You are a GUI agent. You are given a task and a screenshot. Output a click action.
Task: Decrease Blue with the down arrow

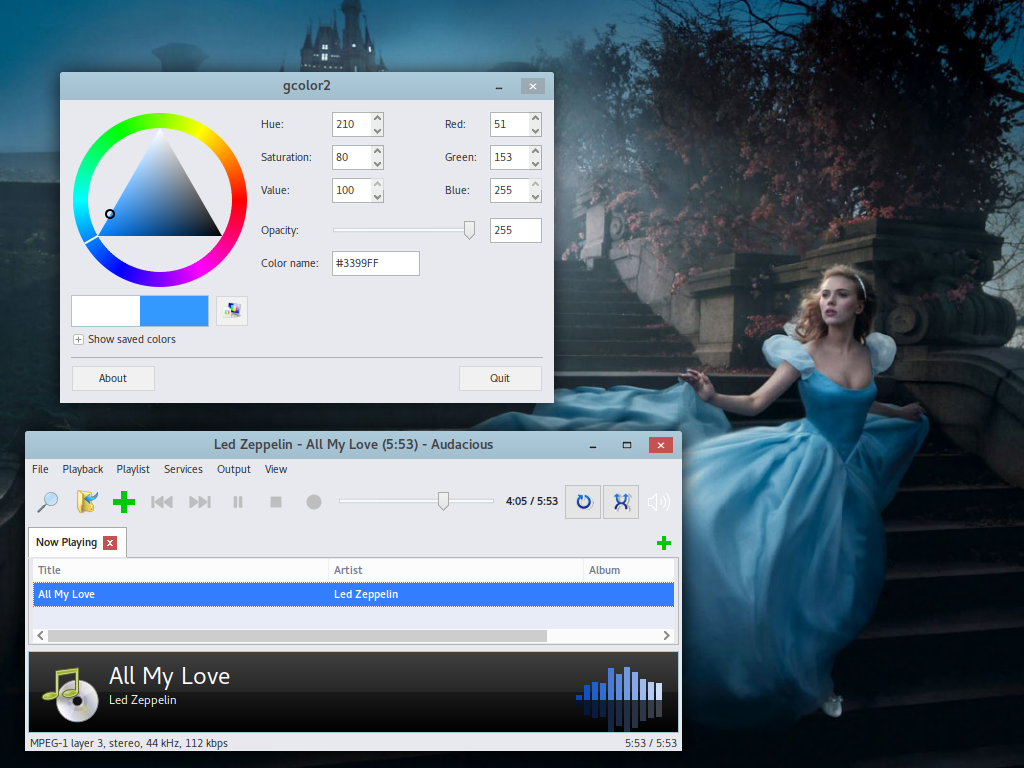tap(536, 197)
